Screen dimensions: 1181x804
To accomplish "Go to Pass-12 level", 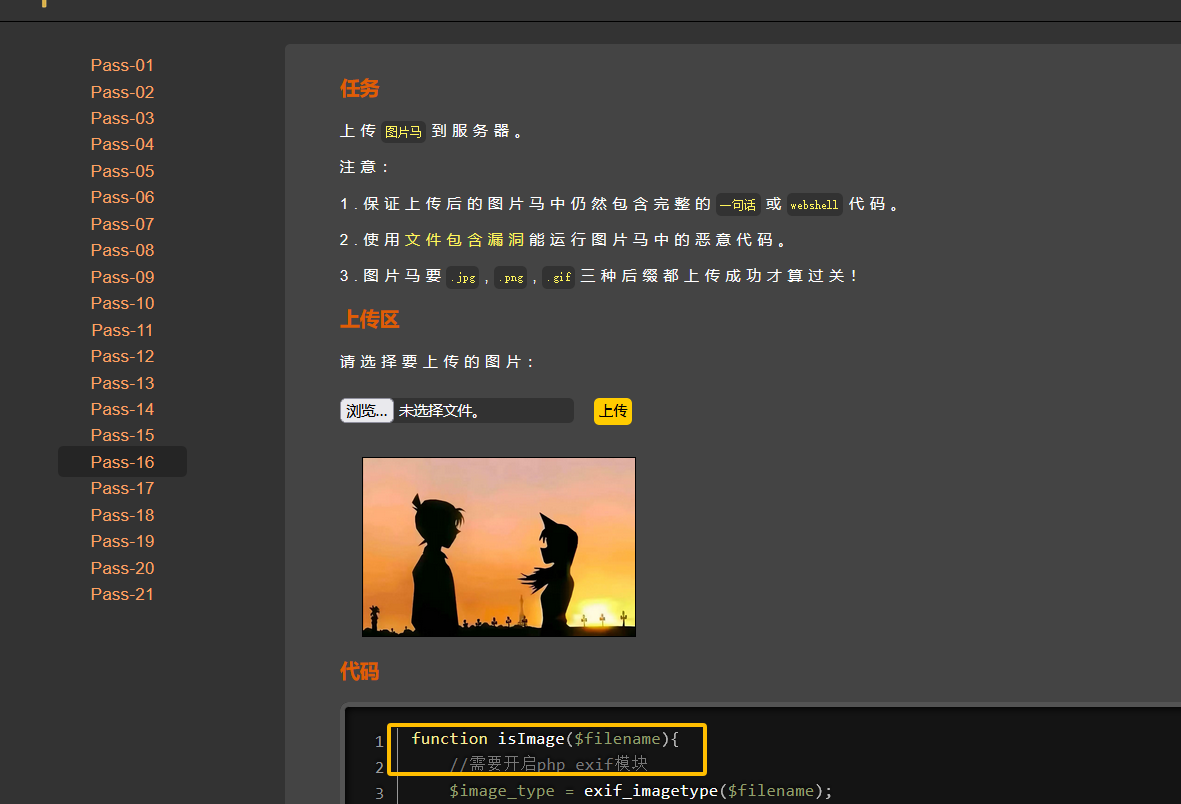I will (x=122, y=356).
